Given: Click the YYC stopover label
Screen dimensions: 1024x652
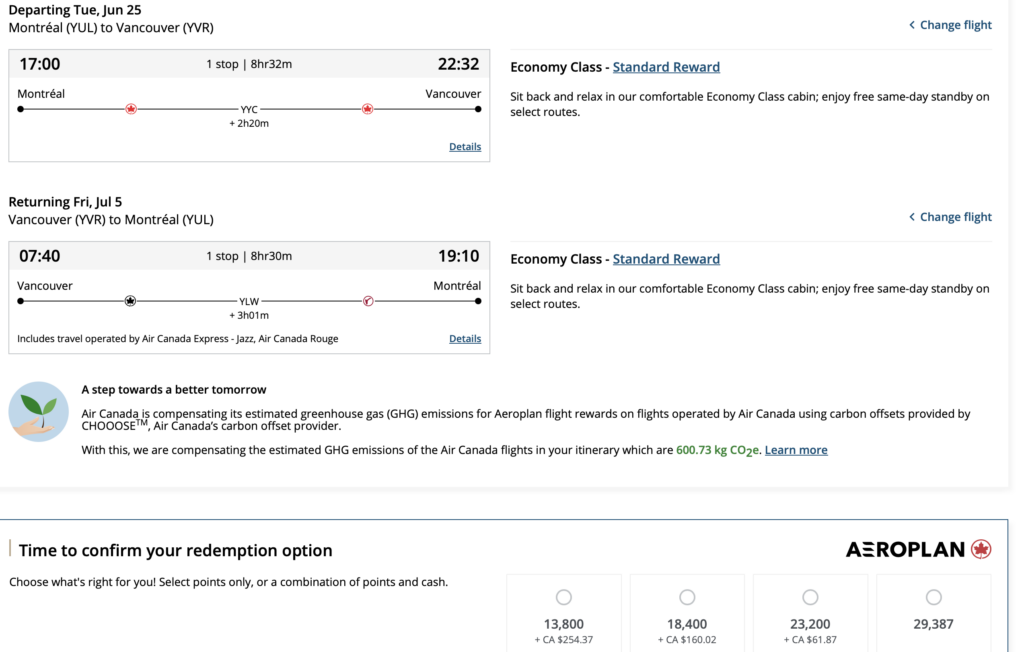Looking at the screenshot, I should coord(249,109).
